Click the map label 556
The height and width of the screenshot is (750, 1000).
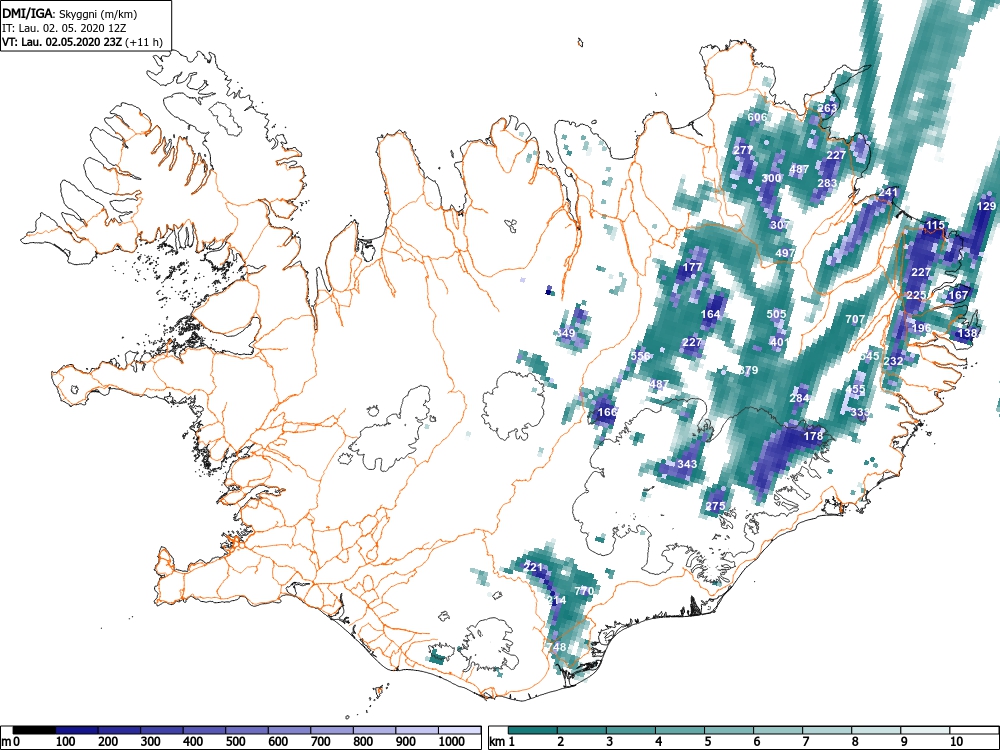click(640, 356)
